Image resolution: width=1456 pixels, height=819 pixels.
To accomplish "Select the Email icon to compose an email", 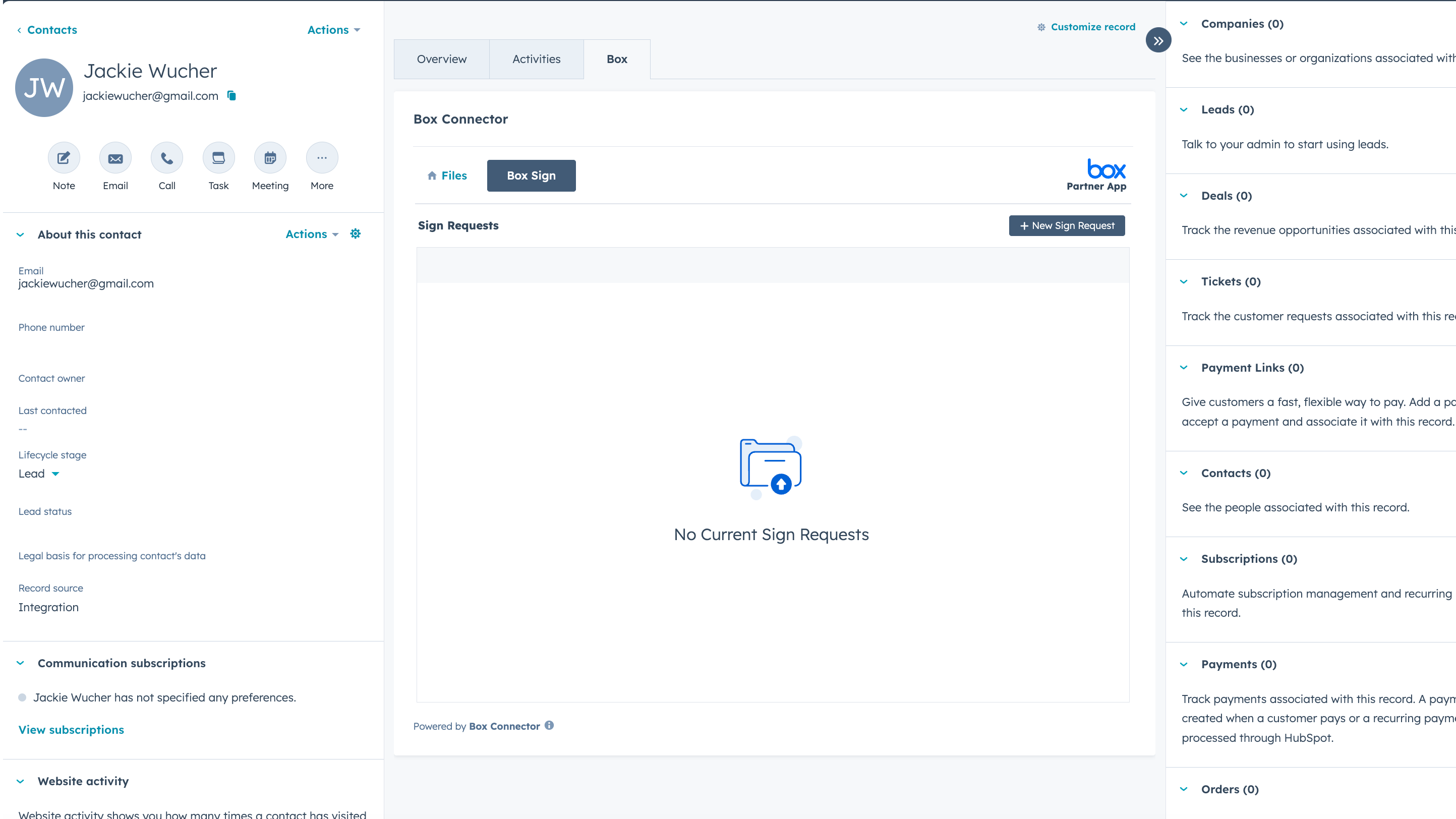I will pyautogui.click(x=115, y=158).
